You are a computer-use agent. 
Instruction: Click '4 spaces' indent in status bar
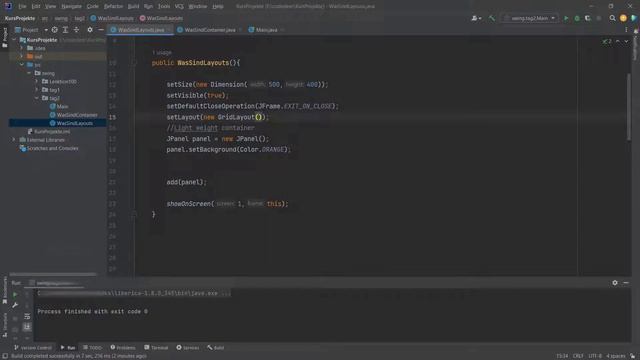coord(616,356)
